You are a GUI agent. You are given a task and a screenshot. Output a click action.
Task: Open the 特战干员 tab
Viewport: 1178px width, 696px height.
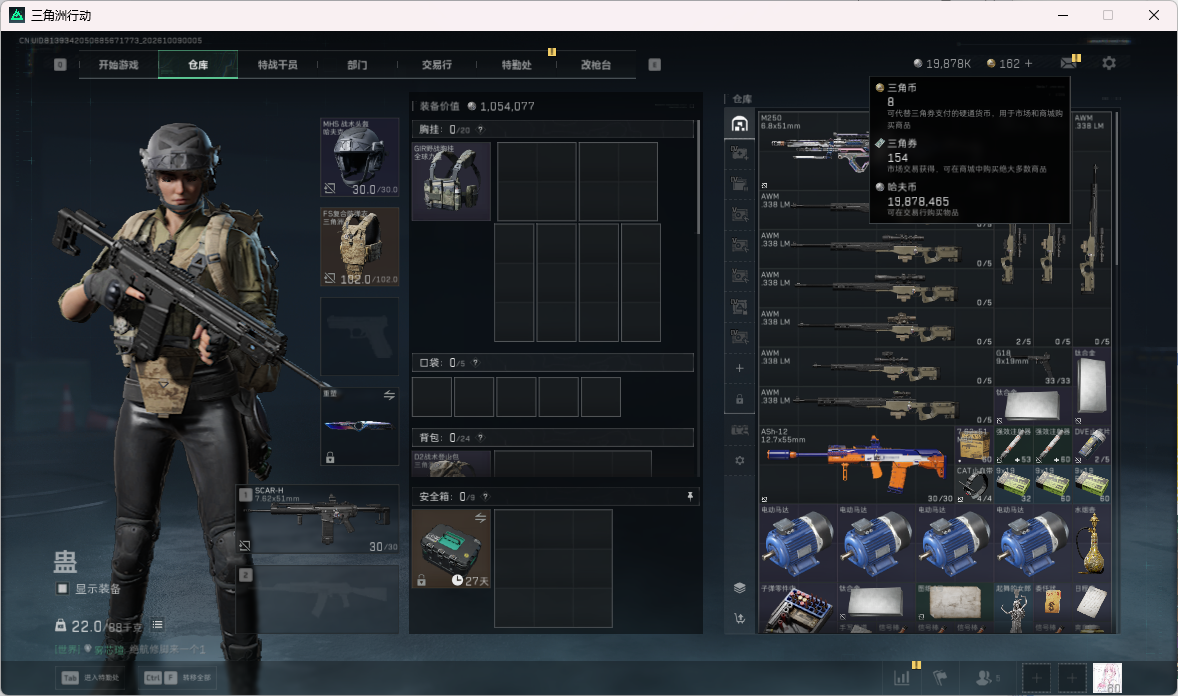(278, 65)
